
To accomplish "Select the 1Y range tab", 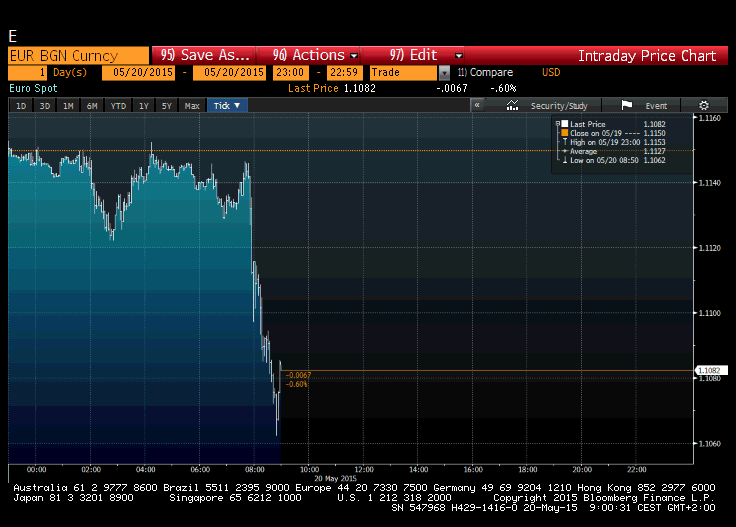I will click(144, 106).
